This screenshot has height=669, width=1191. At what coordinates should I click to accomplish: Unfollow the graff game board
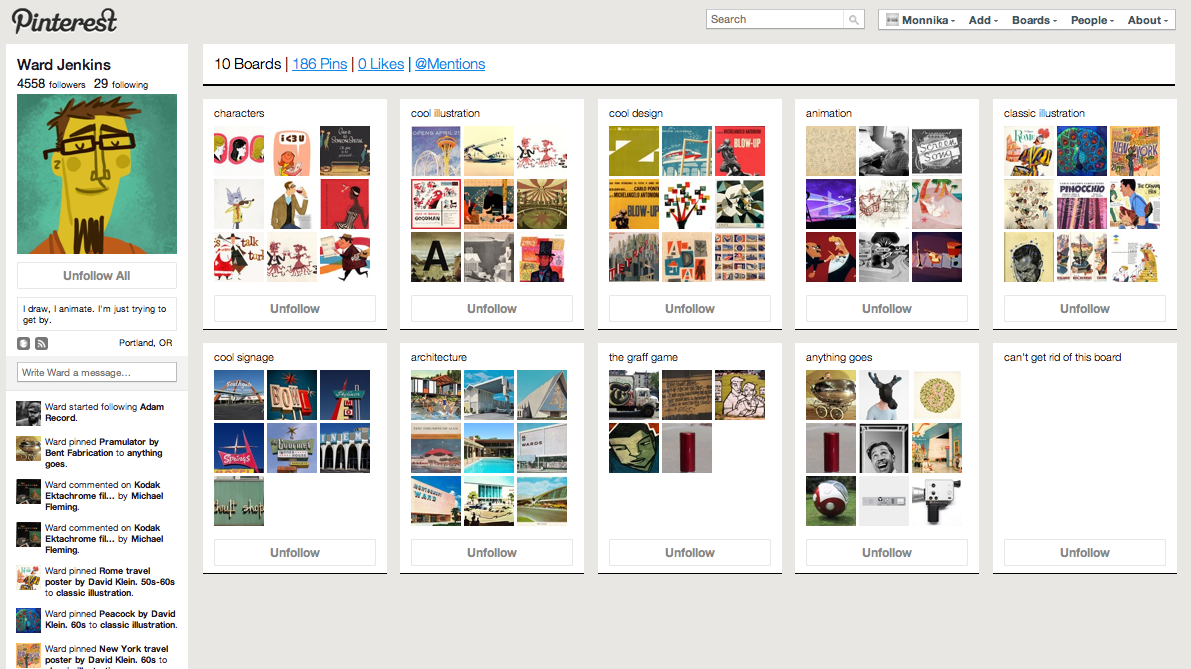(x=690, y=552)
